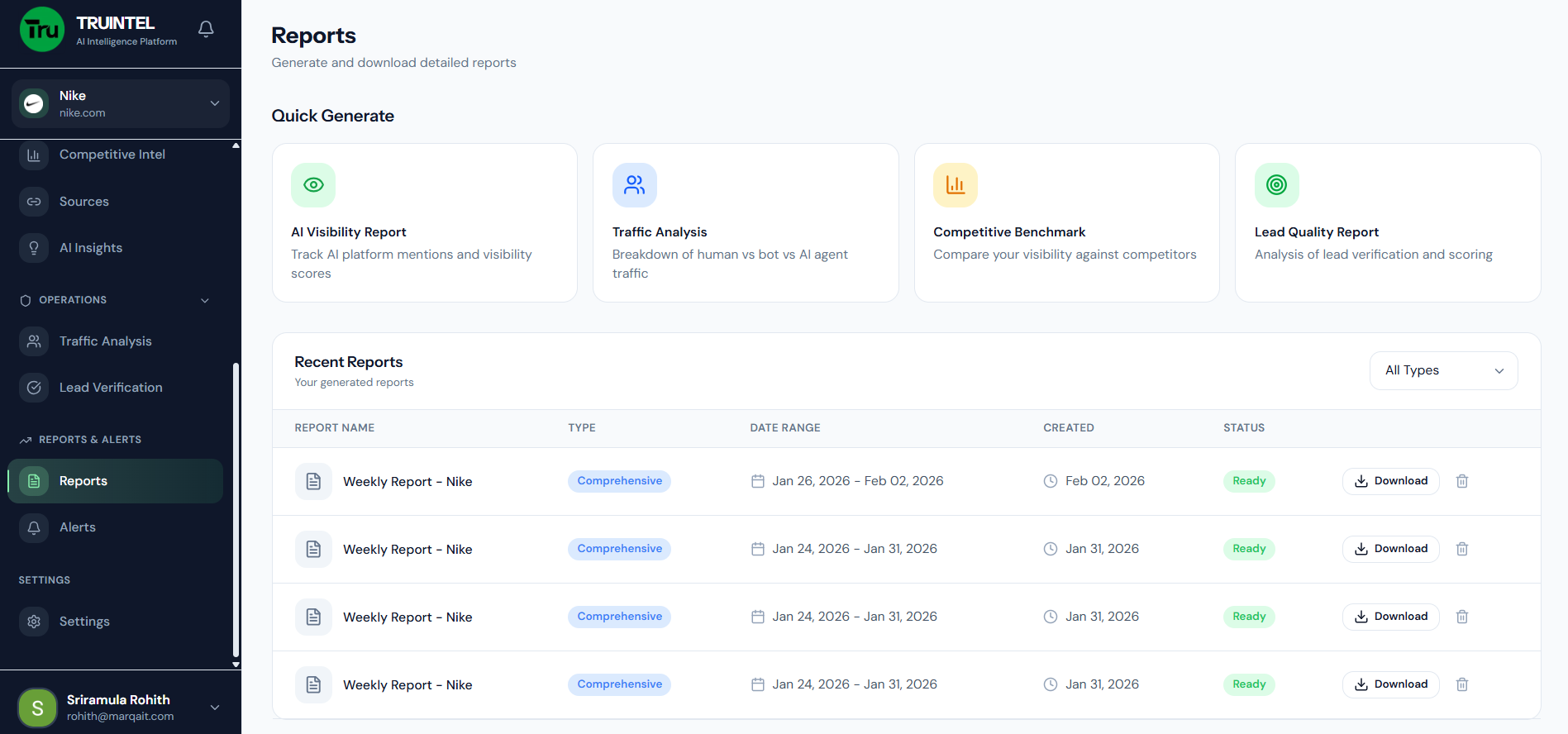This screenshot has width=1568, height=734.
Task: Click the AI Visibility Report eye icon
Action: click(313, 185)
